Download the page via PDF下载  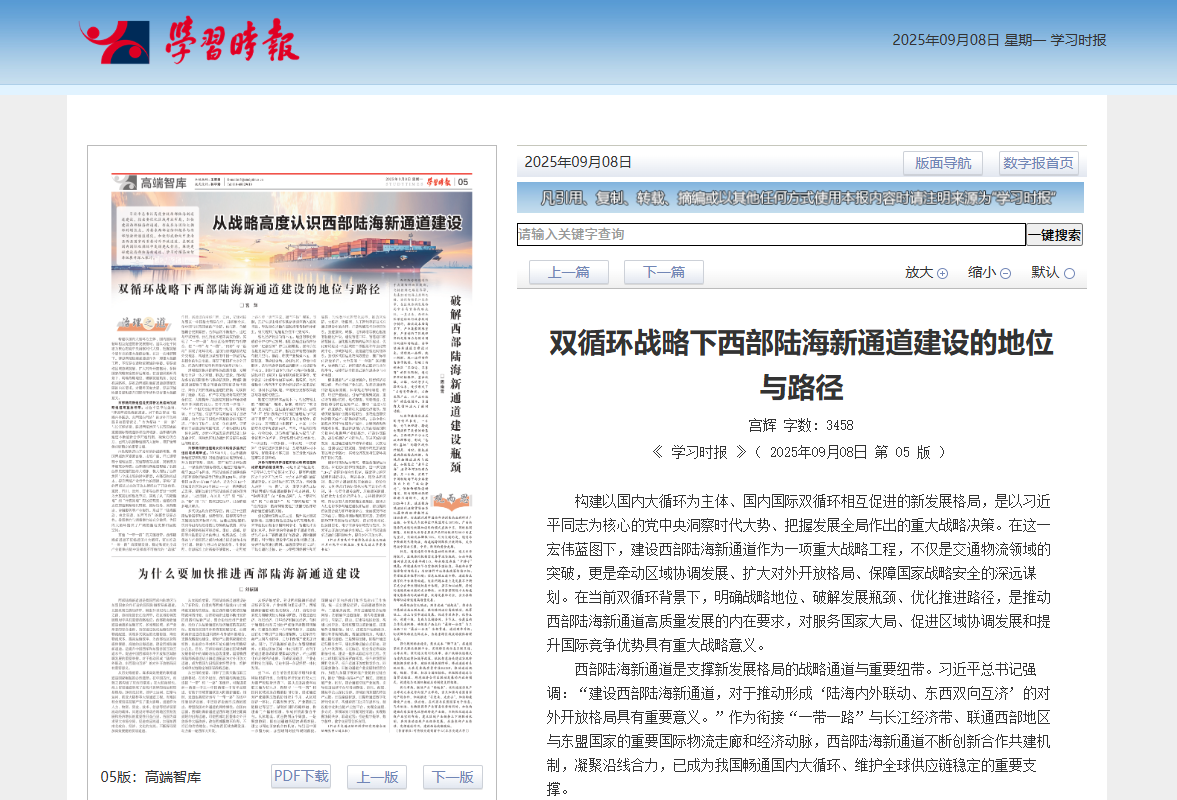[x=301, y=776]
